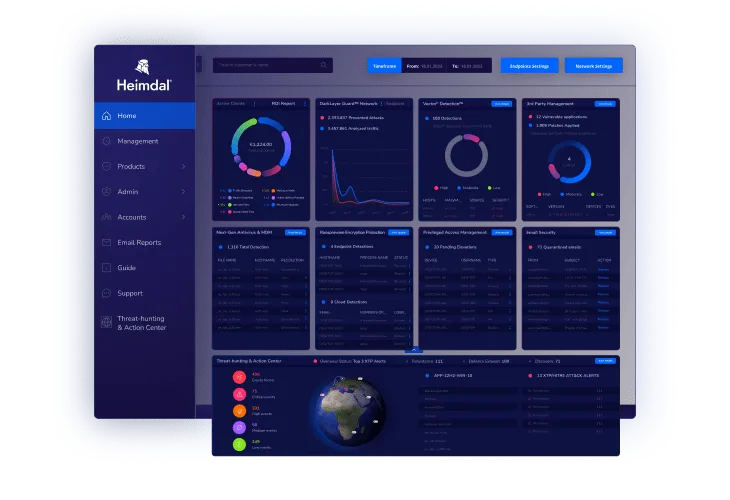Click the Guide book icon
The height and width of the screenshot is (500, 730).
[107, 268]
